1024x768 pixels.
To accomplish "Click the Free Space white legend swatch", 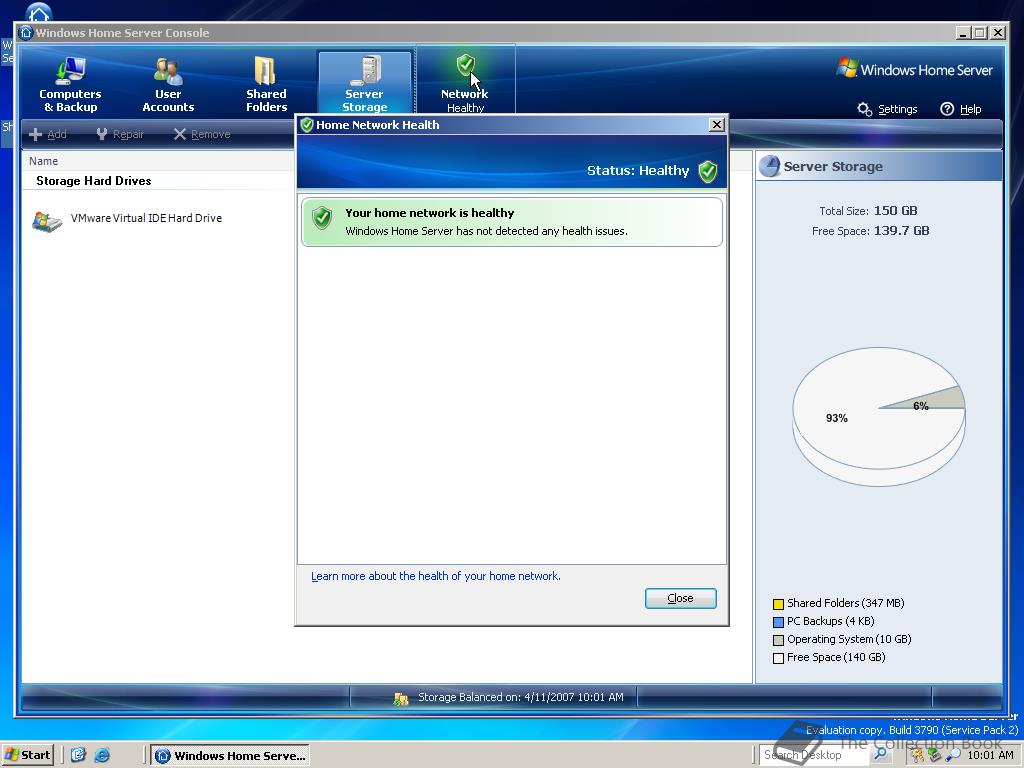I will click(778, 658).
